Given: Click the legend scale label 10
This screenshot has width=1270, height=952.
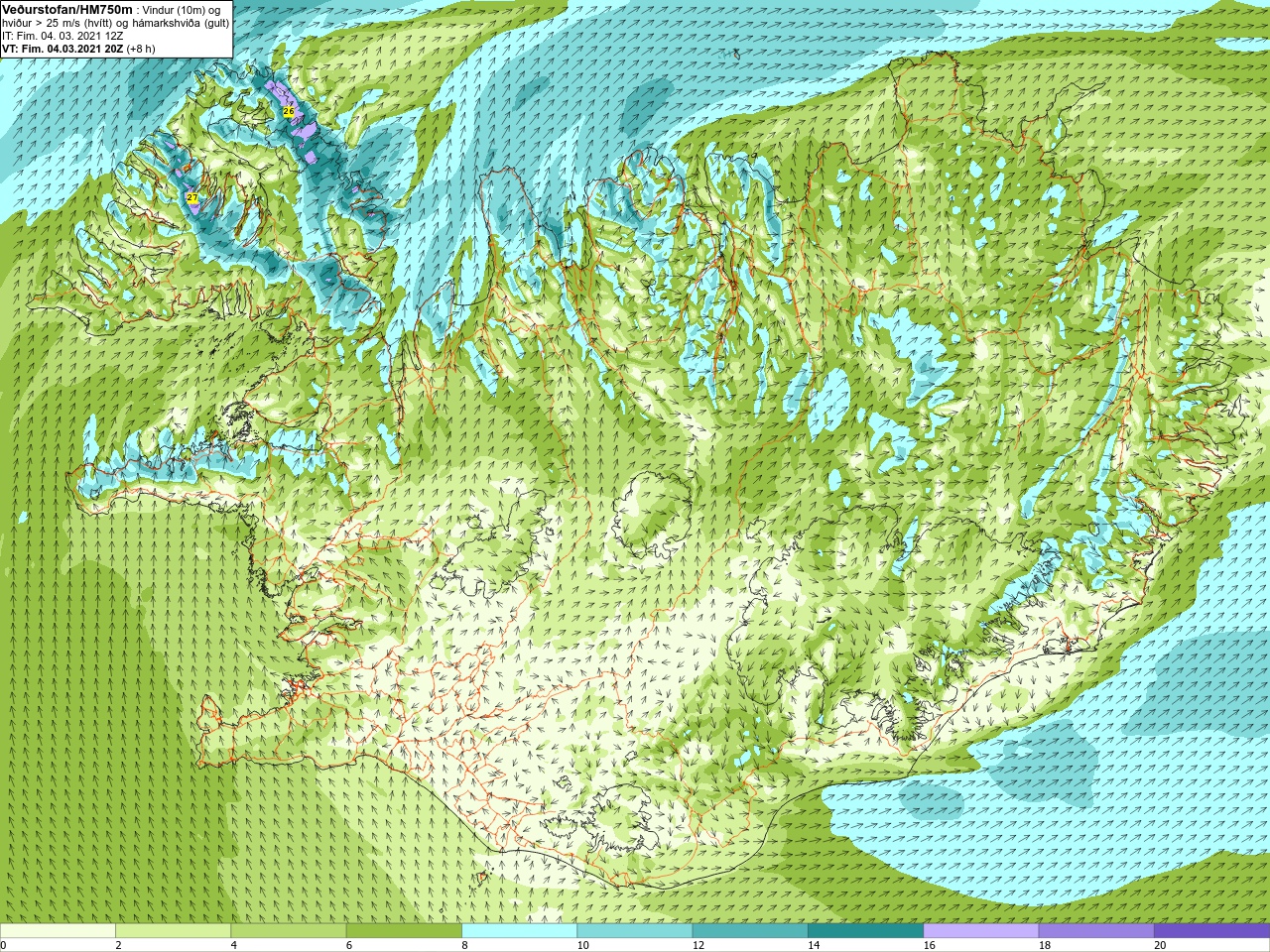Looking at the screenshot, I should pos(582,945).
